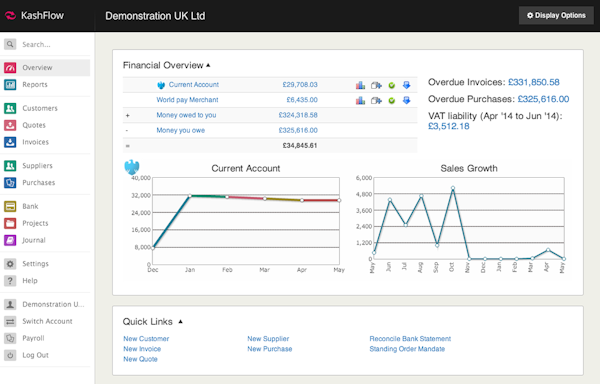Click the Projects folder icon
The height and width of the screenshot is (384, 600).
[10, 223]
